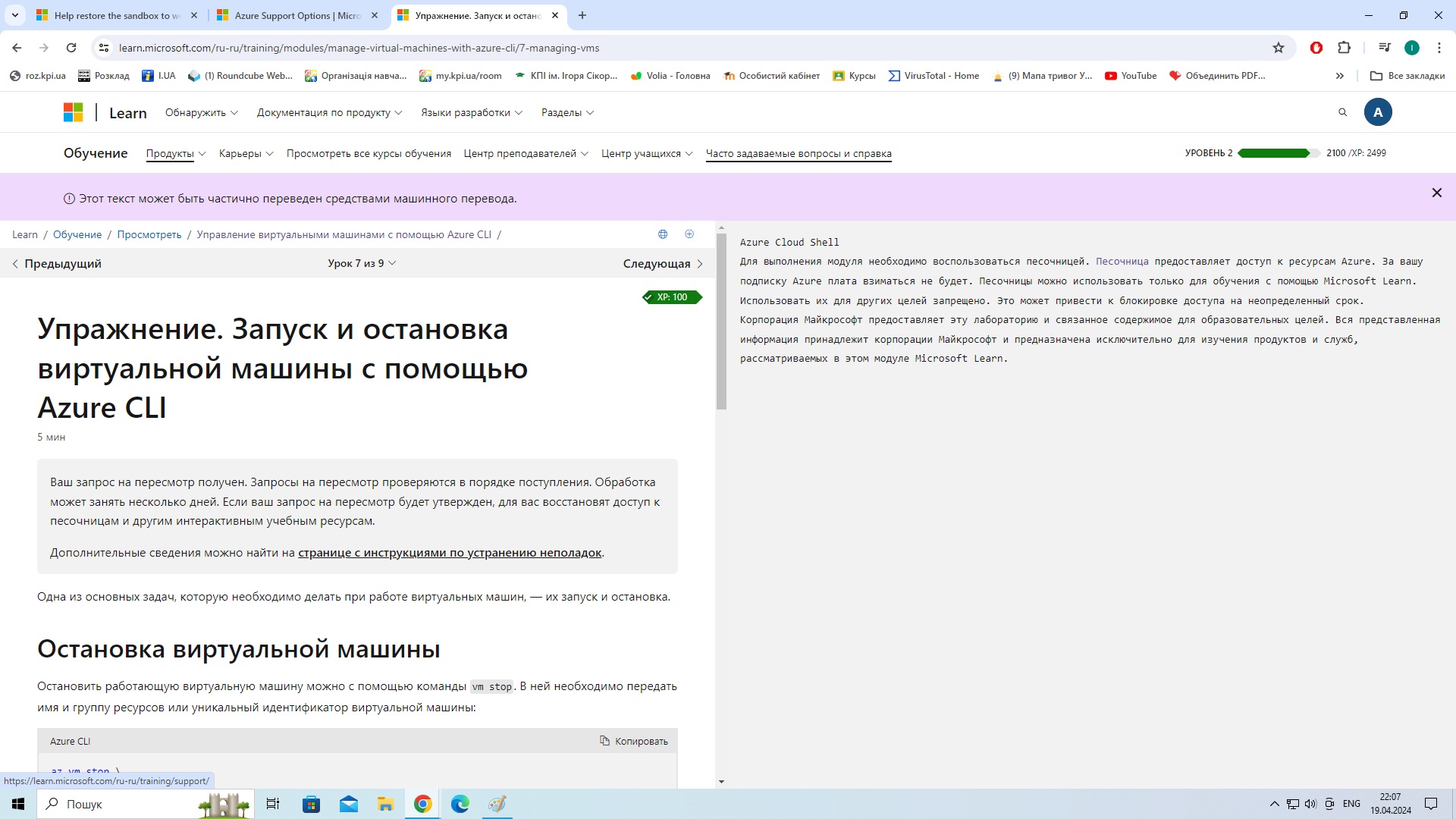Go to the Предыдущий lesson
Image resolution: width=1456 pixels, height=819 pixels.
pos(57,264)
